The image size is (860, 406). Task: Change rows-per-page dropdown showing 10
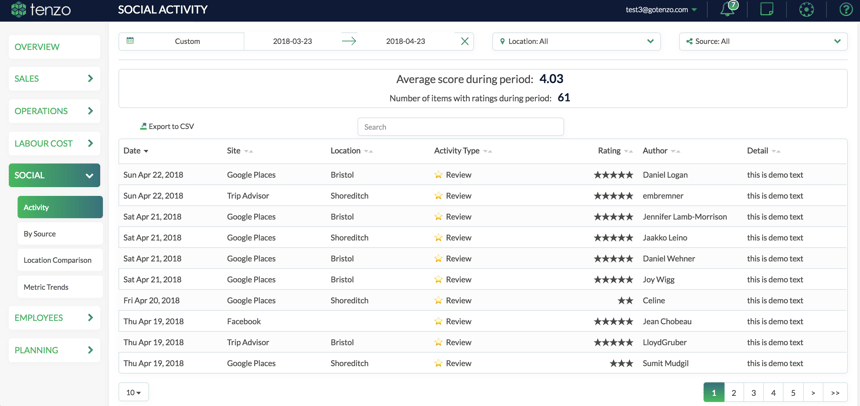coord(133,392)
